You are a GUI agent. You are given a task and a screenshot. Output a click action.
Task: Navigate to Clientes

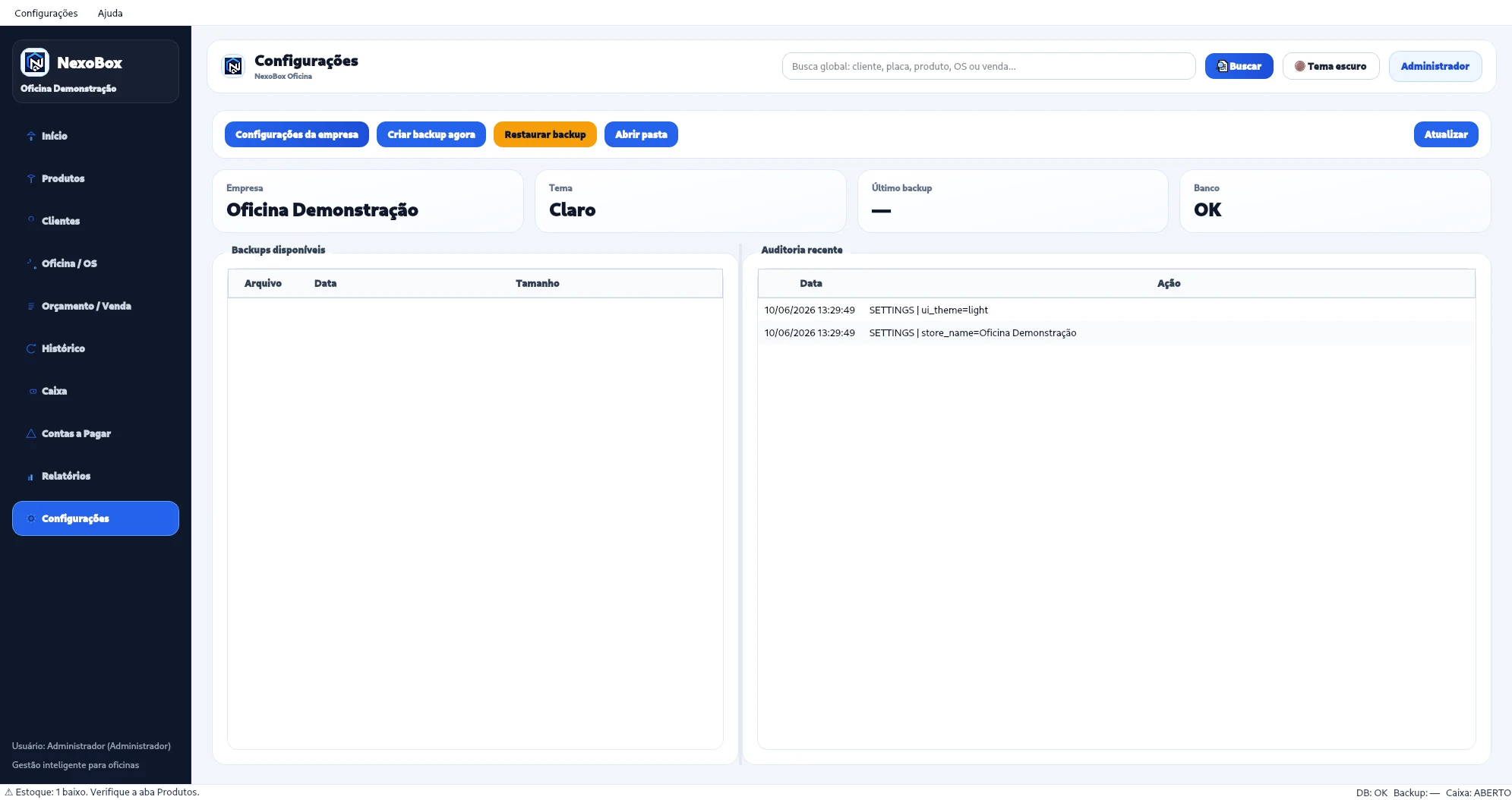[x=96, y=221]
